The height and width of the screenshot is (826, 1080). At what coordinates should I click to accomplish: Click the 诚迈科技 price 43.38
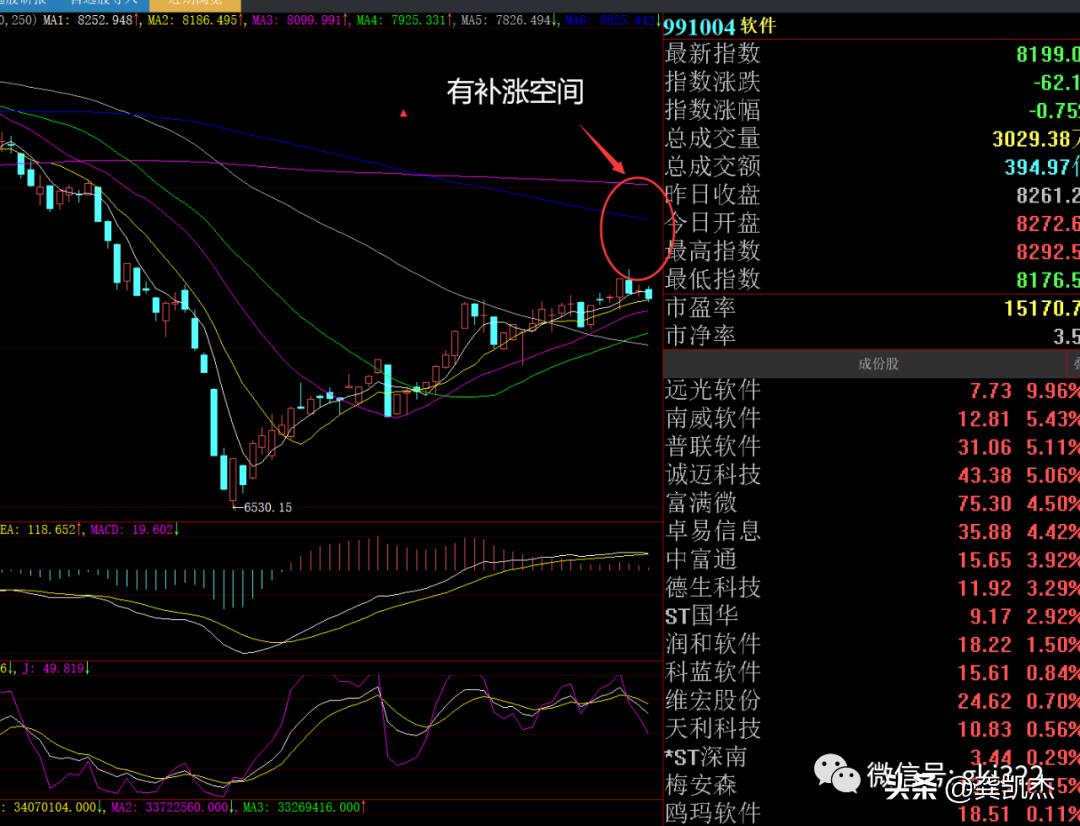(x=985, y=476)
